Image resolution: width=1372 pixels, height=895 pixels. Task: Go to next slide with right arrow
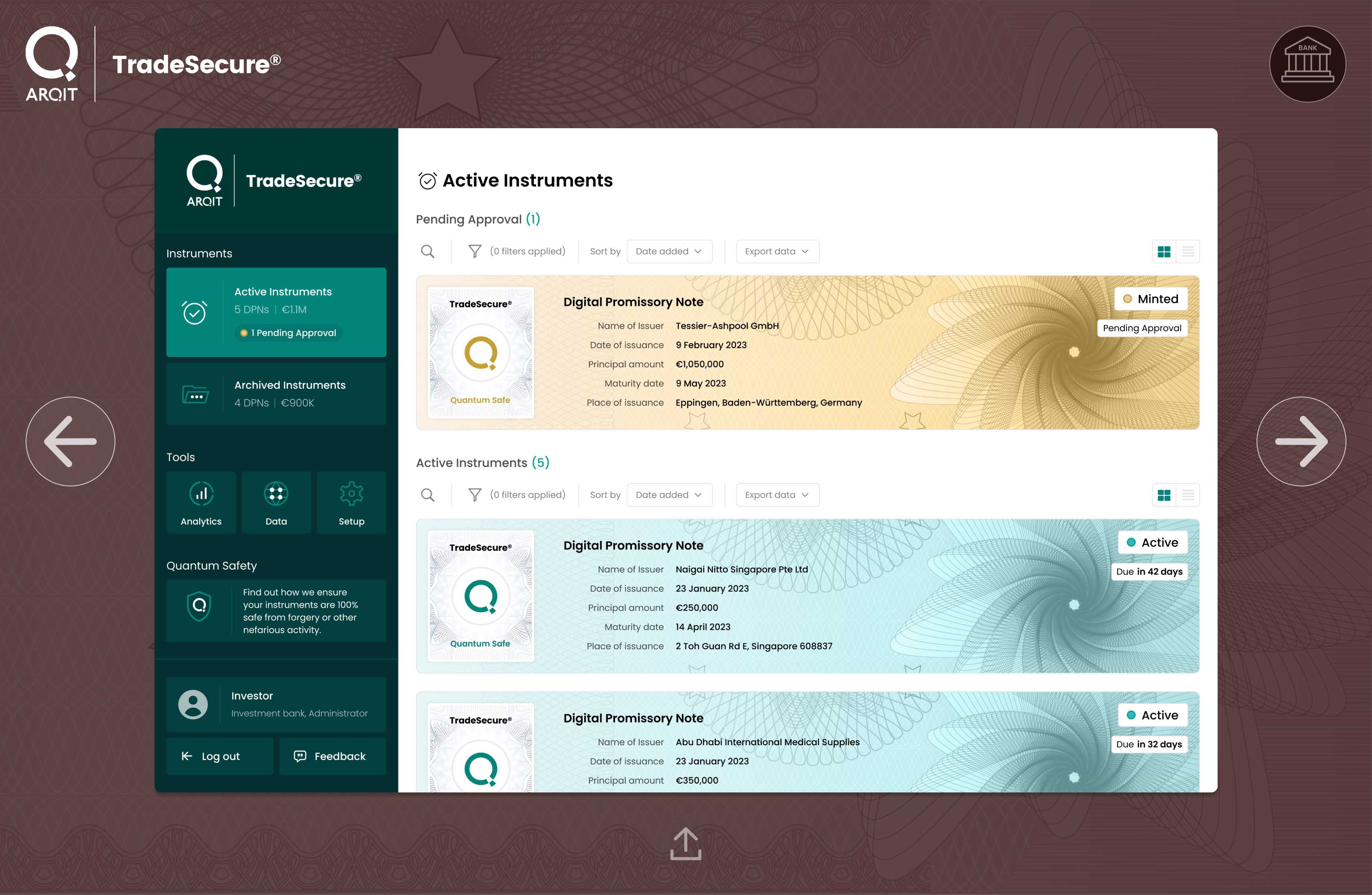1301,441
